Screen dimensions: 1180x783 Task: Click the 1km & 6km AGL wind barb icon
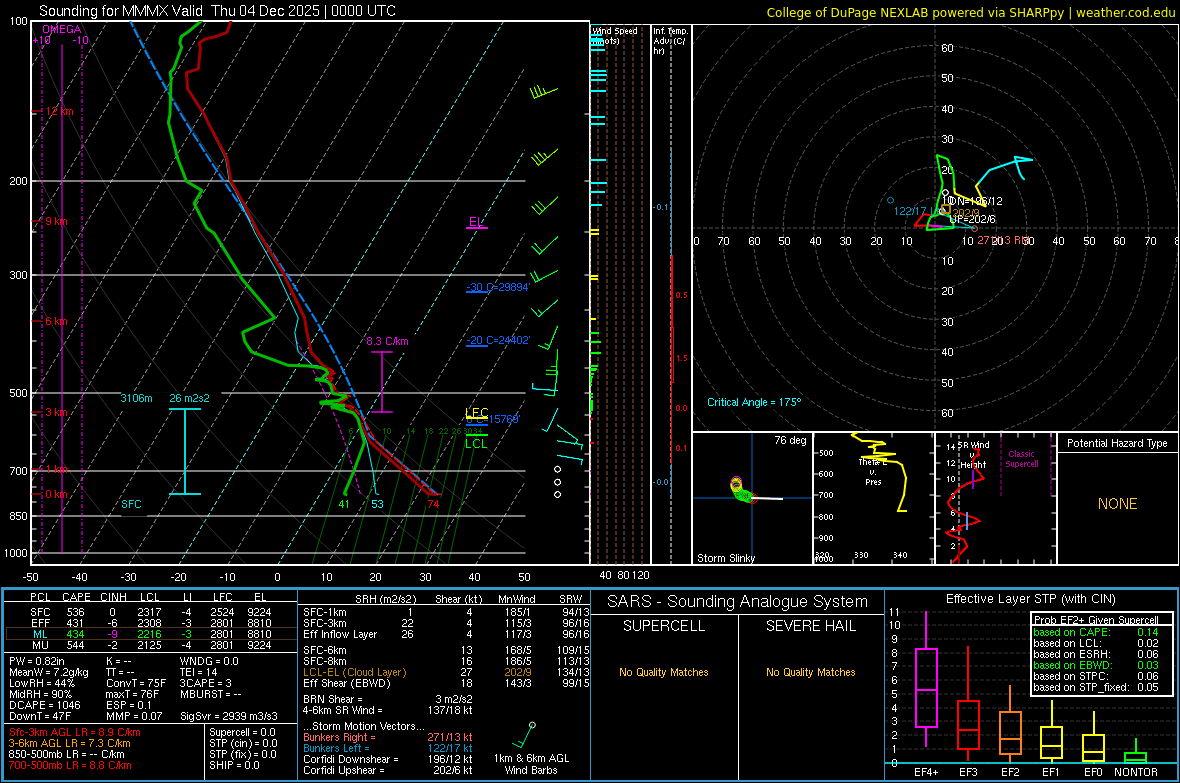[x=523, y=735]
